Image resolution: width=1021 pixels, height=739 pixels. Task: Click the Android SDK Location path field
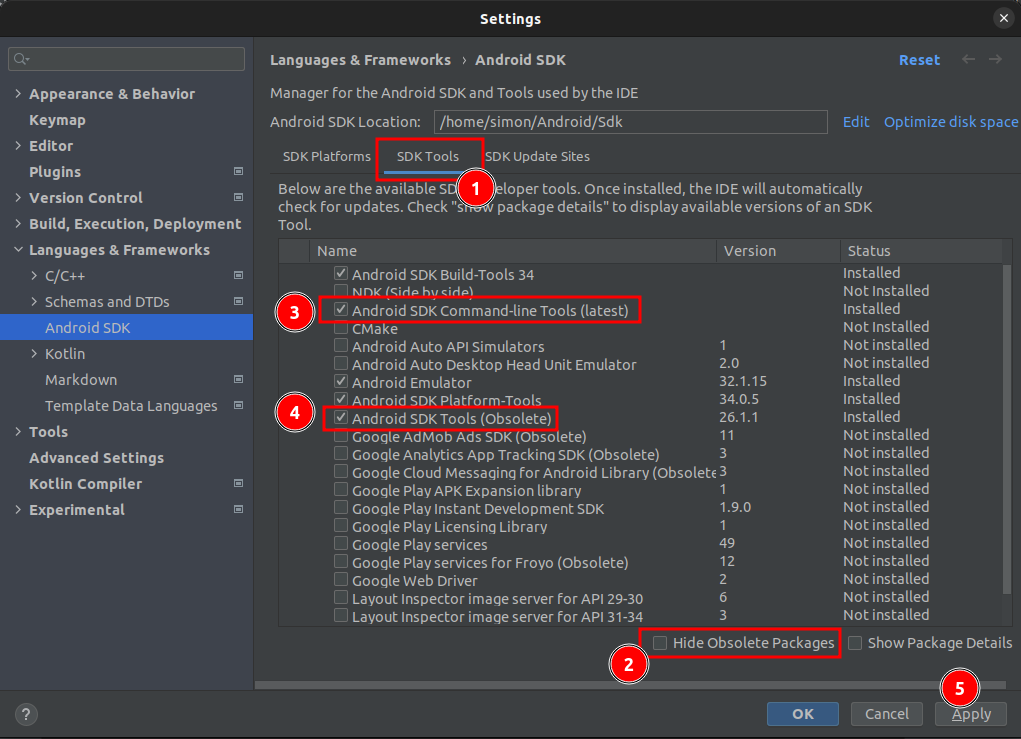tap(630, 122)
